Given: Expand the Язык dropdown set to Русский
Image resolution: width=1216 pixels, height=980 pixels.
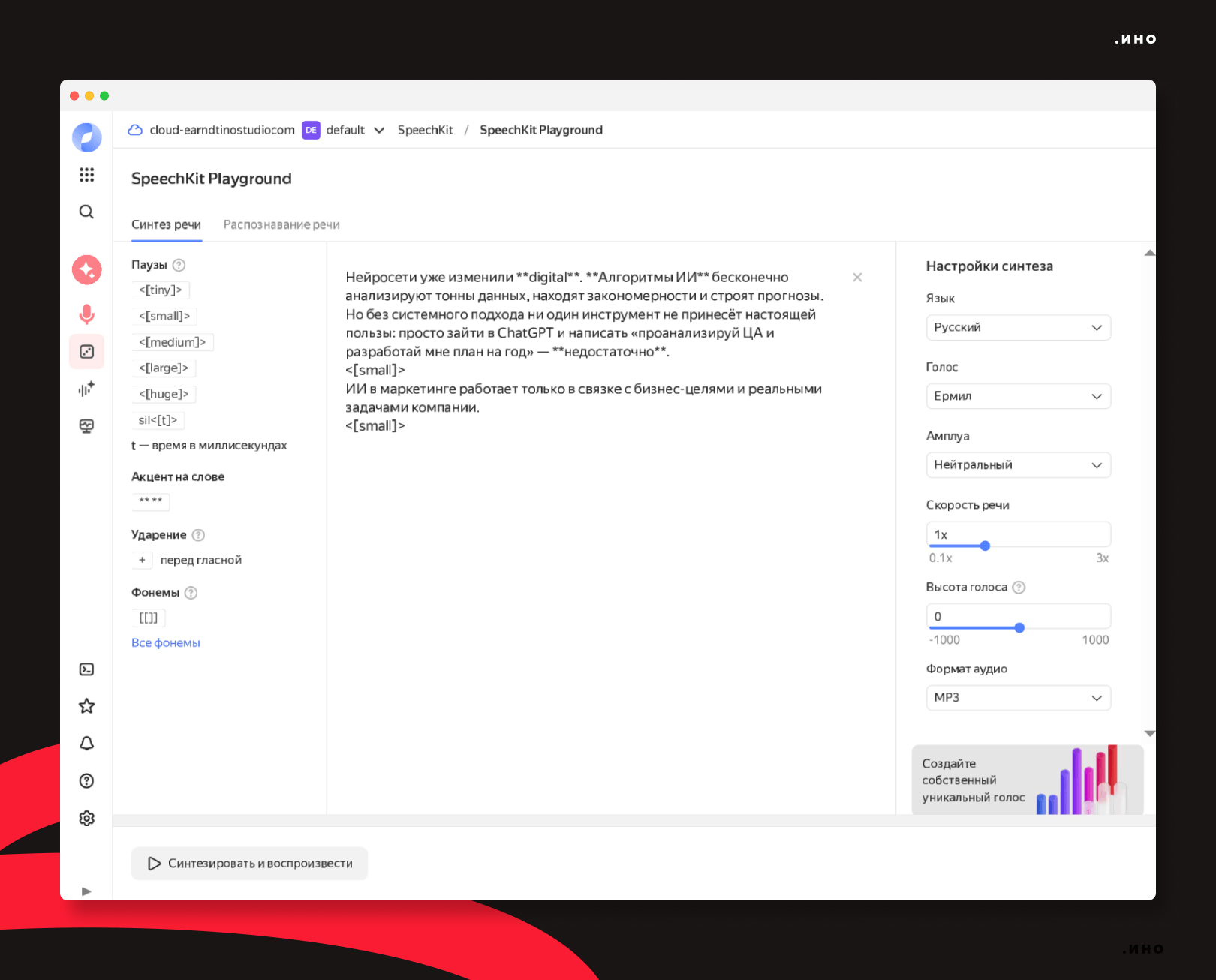Looking at the screenshot, I should [x=1018, y=328].
